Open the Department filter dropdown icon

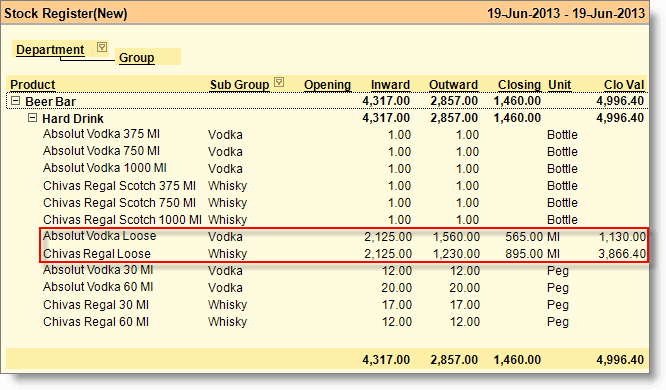pyautogui.click(x=102, y=47)
